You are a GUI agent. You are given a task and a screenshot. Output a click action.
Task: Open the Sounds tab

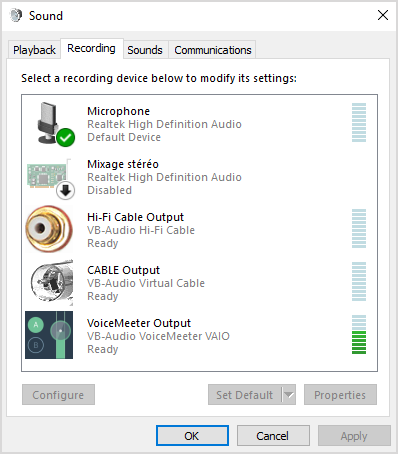click(x=145, y=50)
